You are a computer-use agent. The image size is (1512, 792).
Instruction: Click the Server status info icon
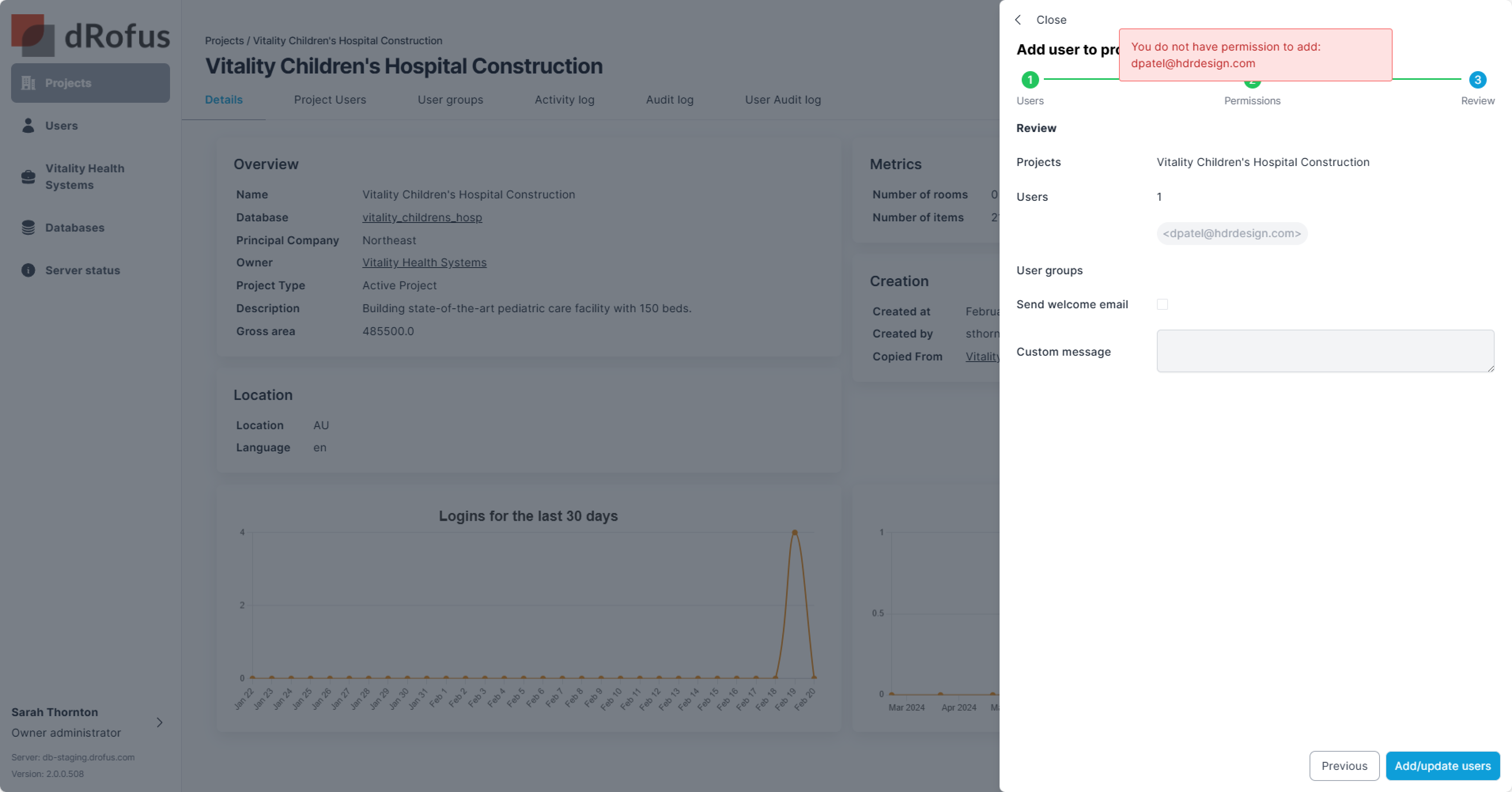(28, 270)
